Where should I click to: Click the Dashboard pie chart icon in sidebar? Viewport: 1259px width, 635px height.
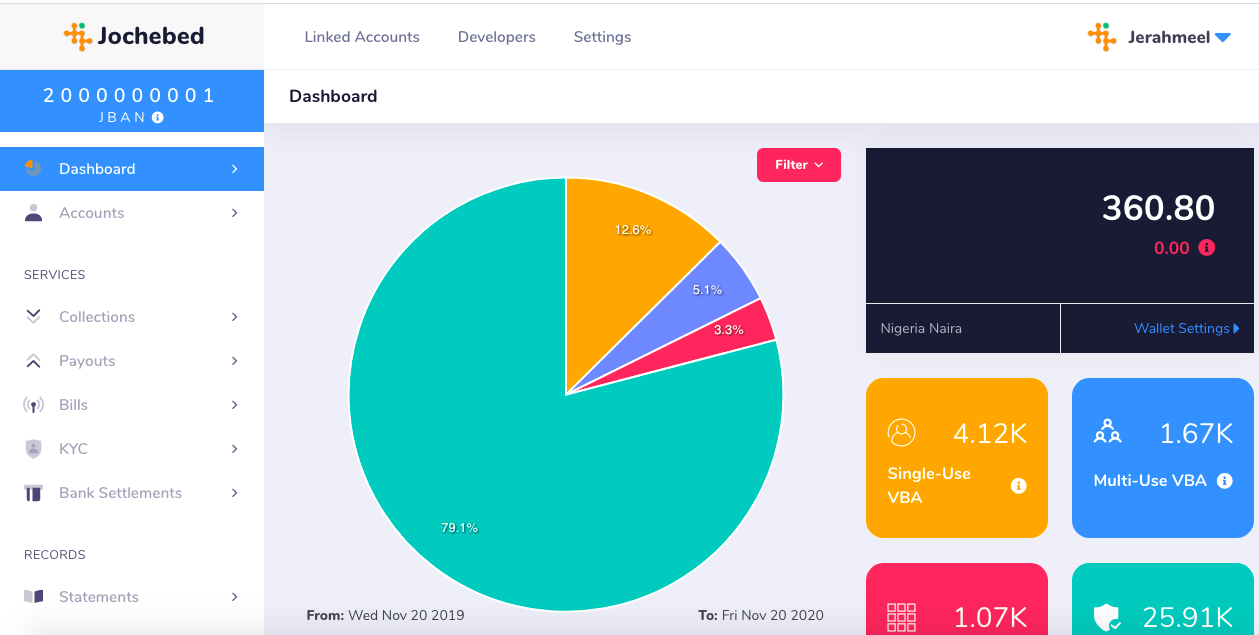point(33,168)
